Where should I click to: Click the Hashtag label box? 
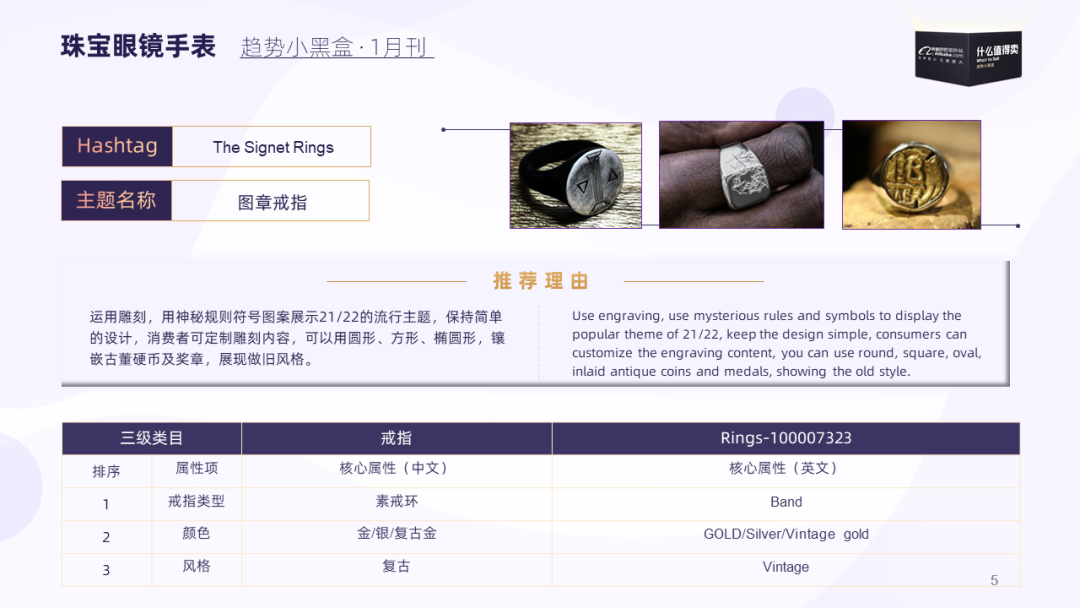(x=117, y=146)
